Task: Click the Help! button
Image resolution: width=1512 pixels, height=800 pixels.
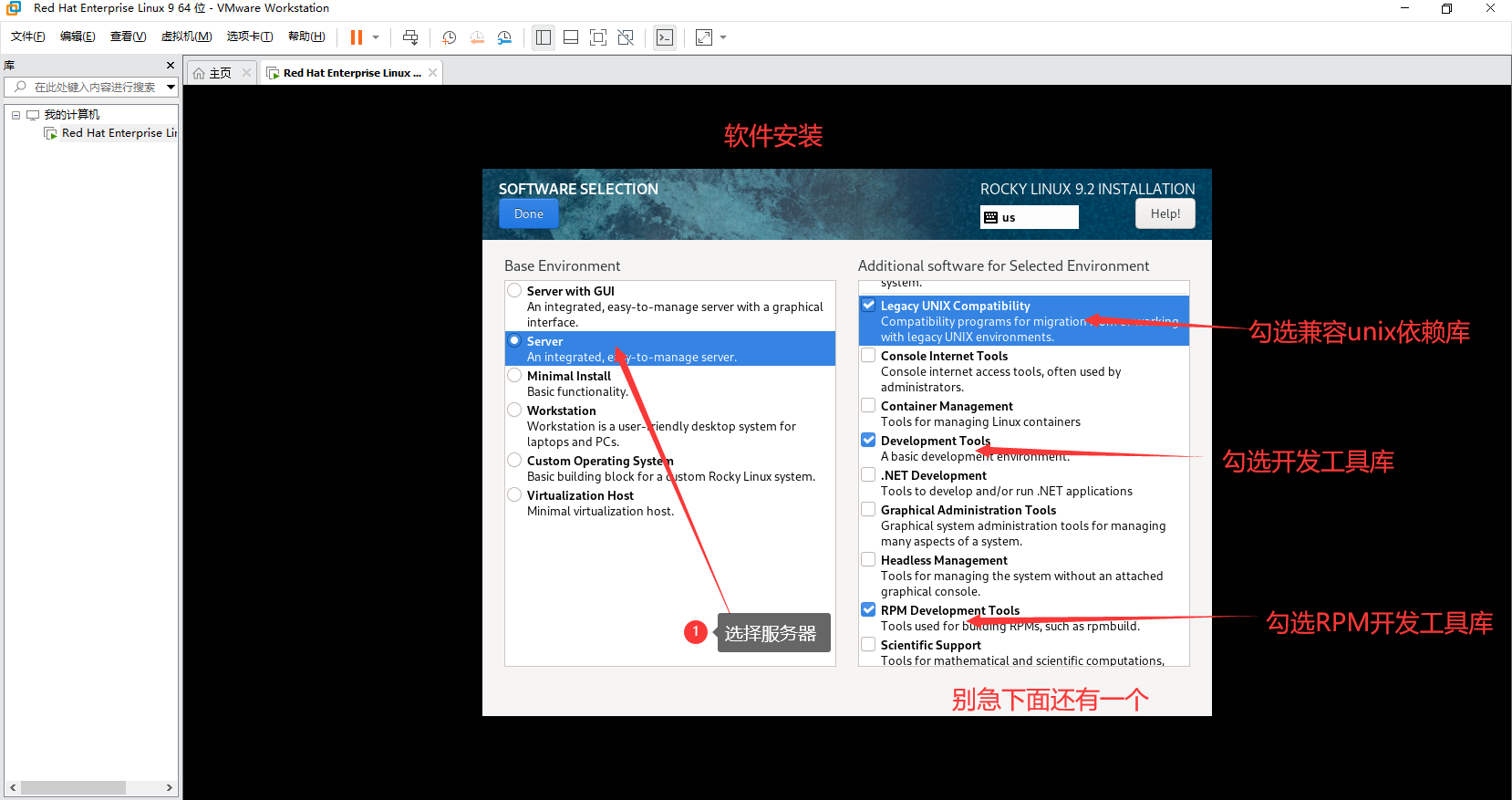Action: pyautogui.click(x=1165, y=213)
